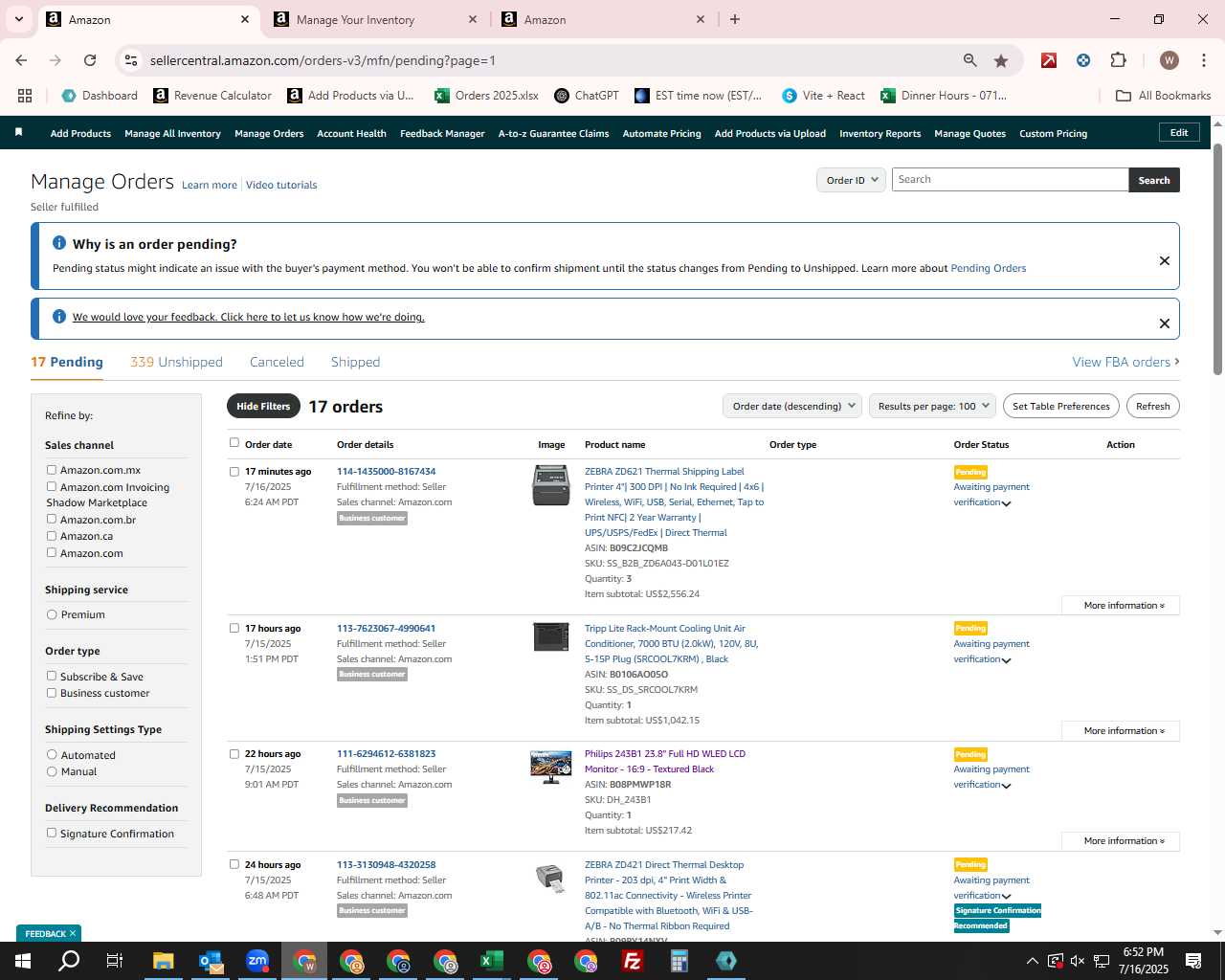Open Excel from the taskbar
This screenshot has height=980, width=1225.
[x=492, y=961]
